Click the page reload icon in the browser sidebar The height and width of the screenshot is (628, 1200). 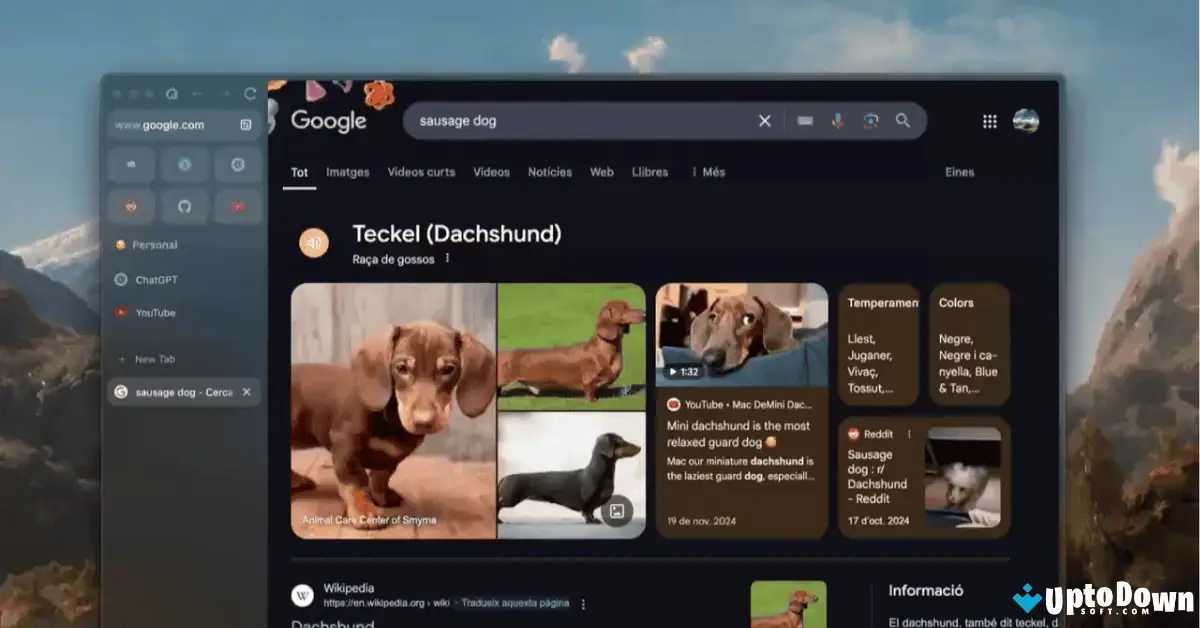[249, 96]
